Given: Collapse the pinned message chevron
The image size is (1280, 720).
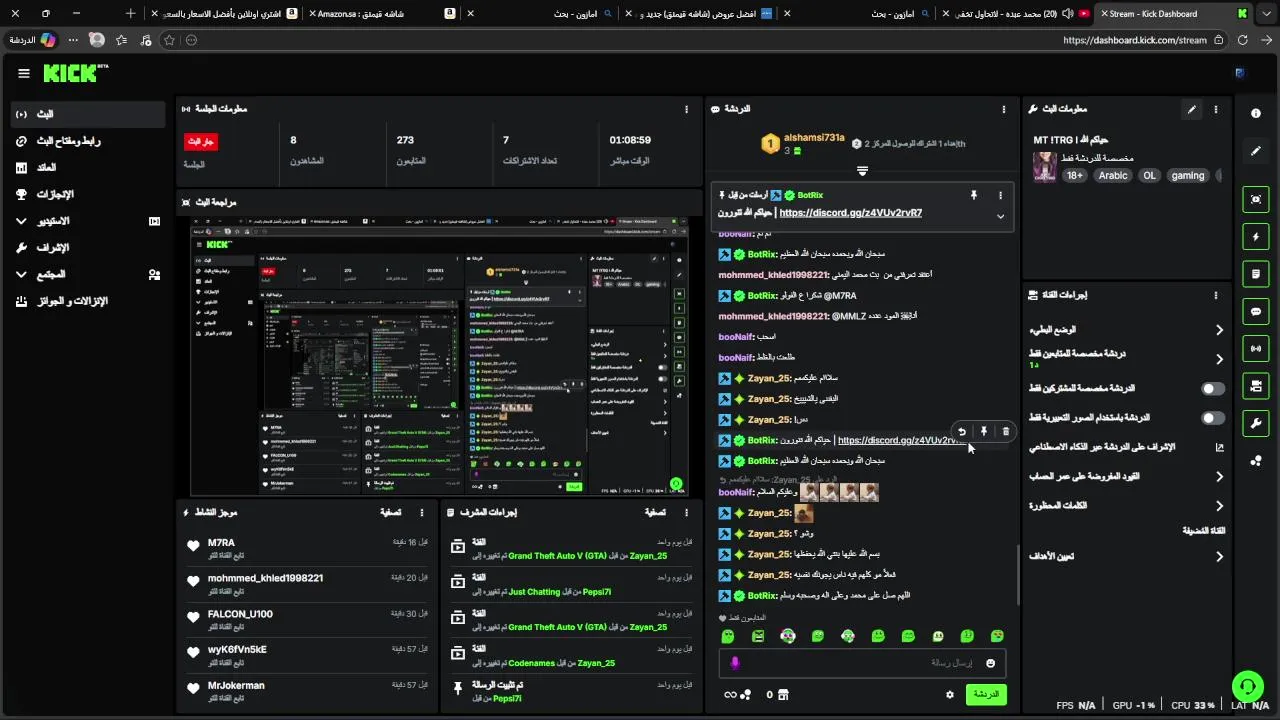Looking at the screenshot, I should pyautogui.click(x=1000, y=216).
